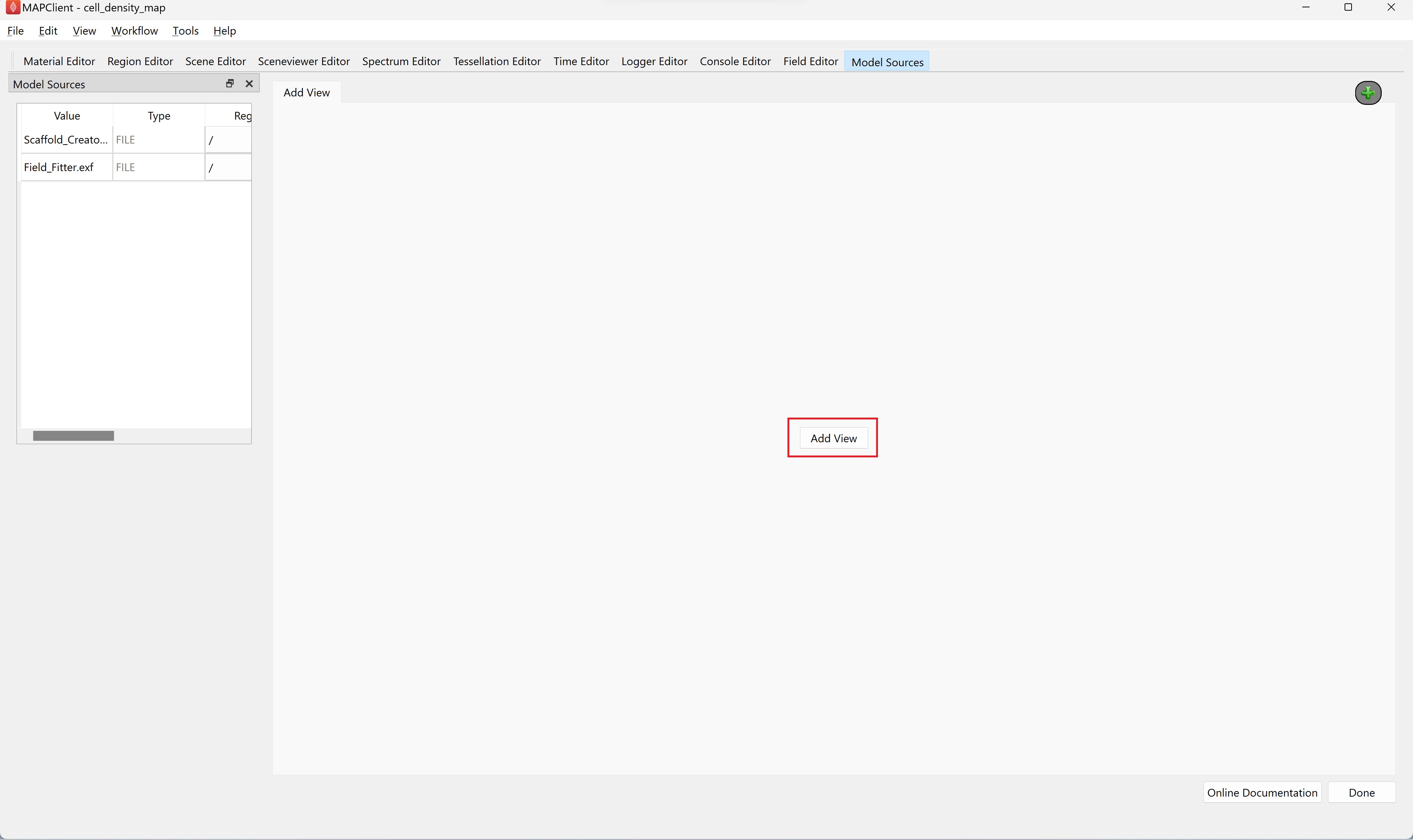Open the Logger Editor
The image size is (1413, 840).
[x=654, y=61]
